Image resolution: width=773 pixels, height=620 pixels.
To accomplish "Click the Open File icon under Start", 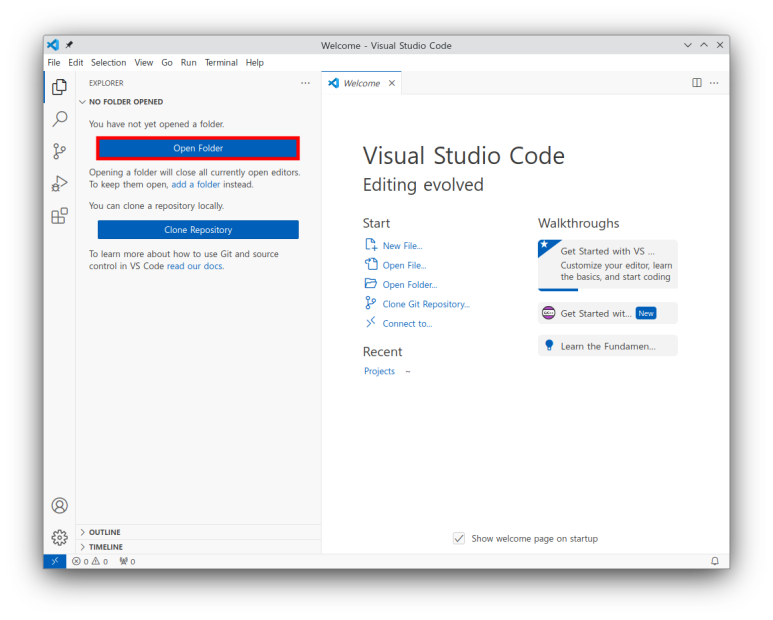I will (371, 264).
